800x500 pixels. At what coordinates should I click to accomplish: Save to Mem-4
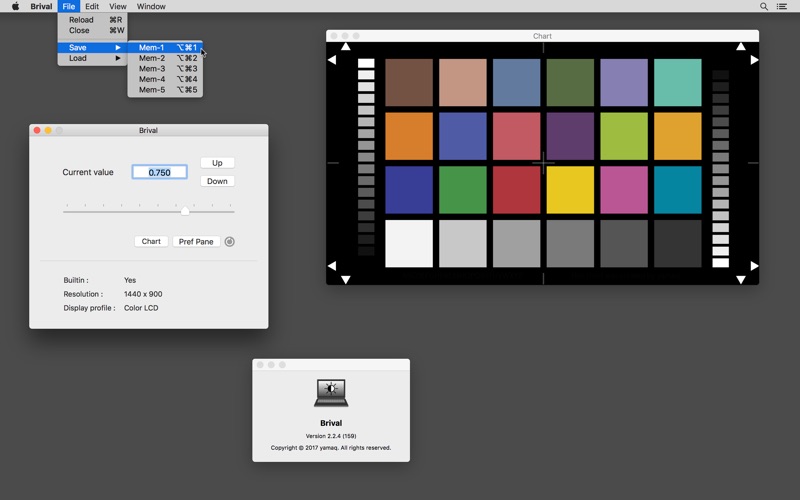pyautogui.click(x=165, y=79)
